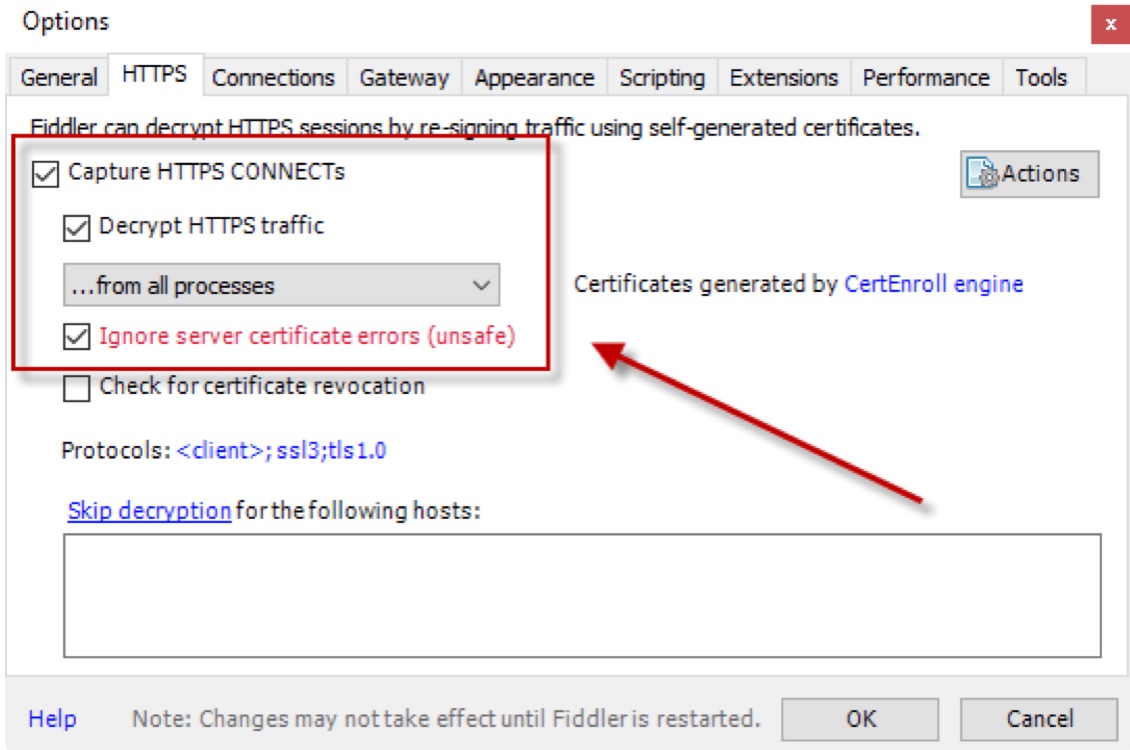1130x750 pixels.
Task: Click the CertEnroll engine link
Action: click(x=933, y=284)
